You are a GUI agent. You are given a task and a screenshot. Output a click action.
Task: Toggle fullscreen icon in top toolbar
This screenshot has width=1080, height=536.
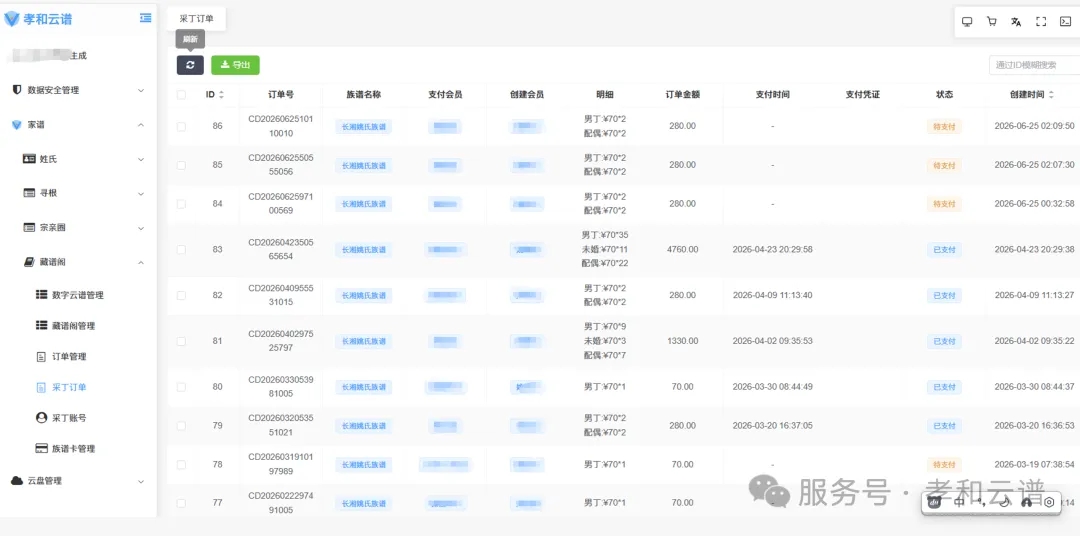(1041, 21)
